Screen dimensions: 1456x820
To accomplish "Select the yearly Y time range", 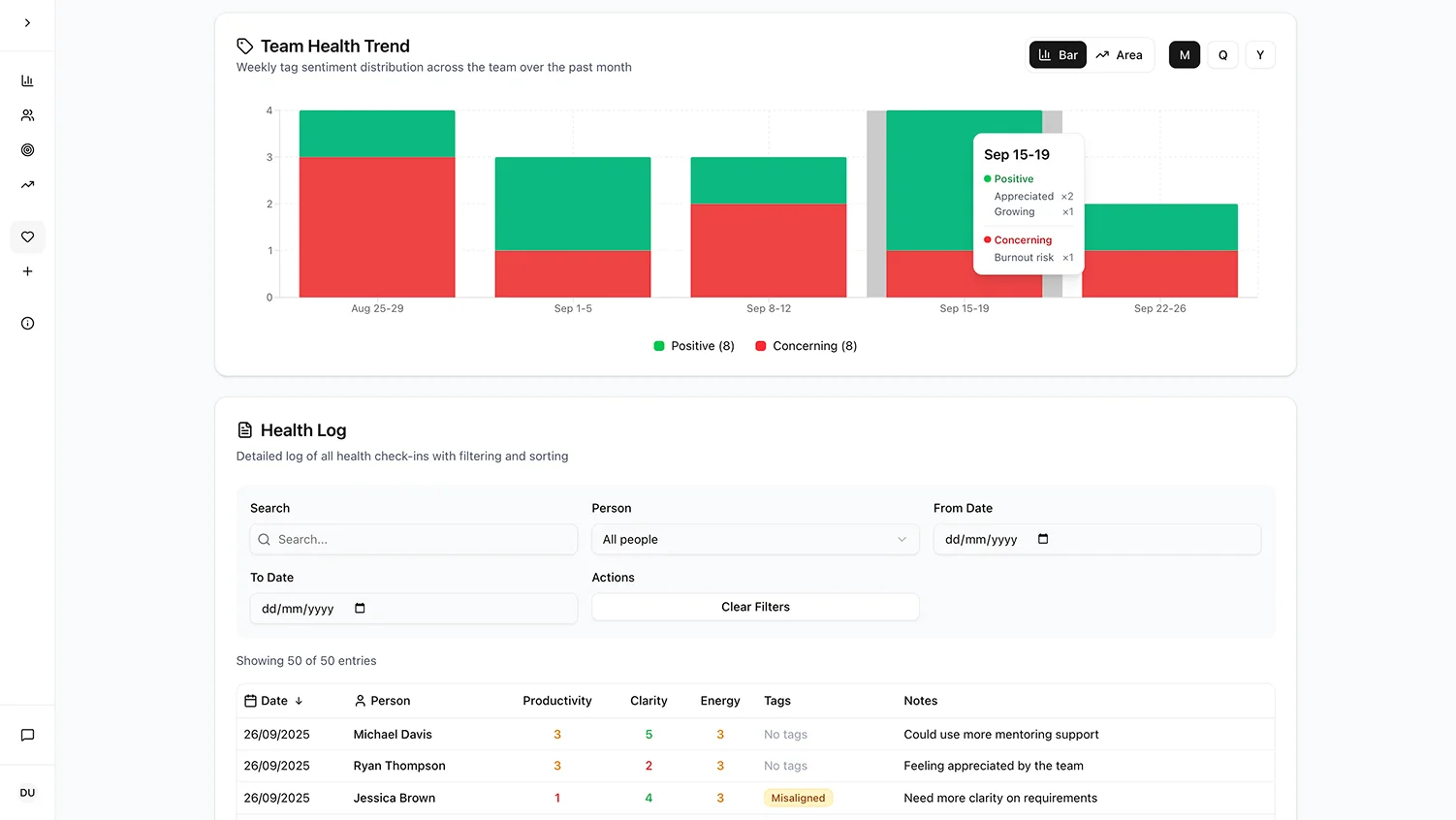I will coord(1259,55).
